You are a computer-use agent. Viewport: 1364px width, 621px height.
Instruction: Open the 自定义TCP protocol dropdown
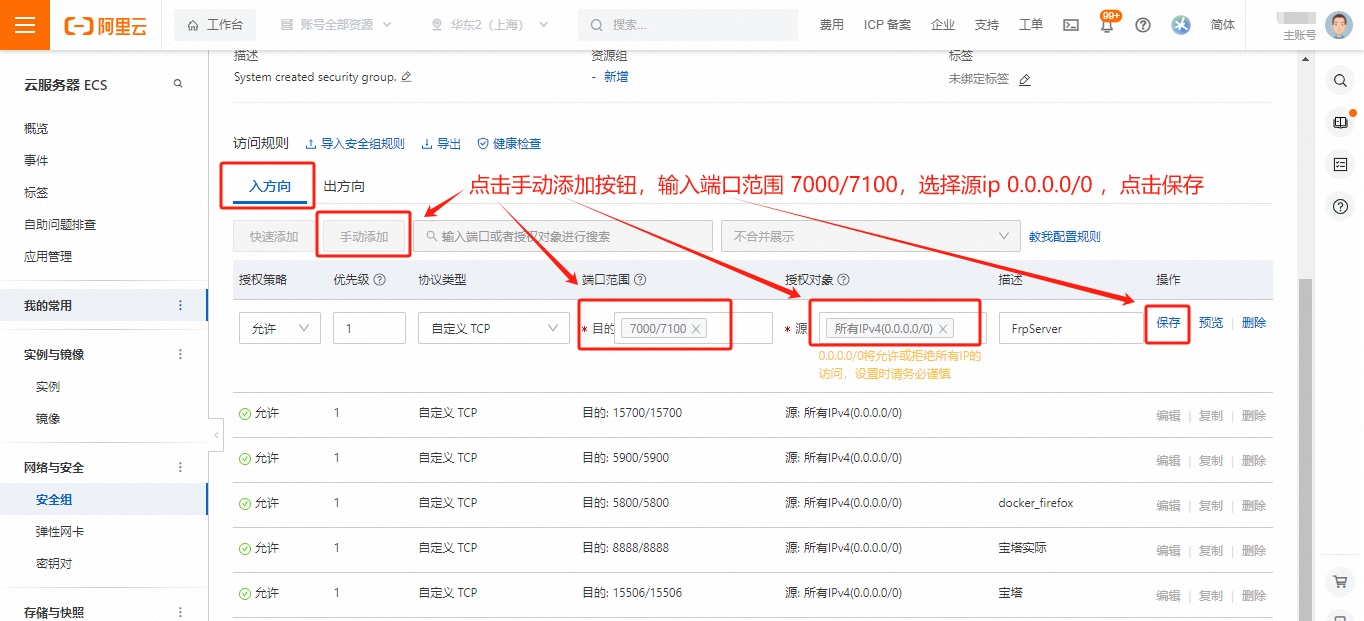(x=493, y=328)
